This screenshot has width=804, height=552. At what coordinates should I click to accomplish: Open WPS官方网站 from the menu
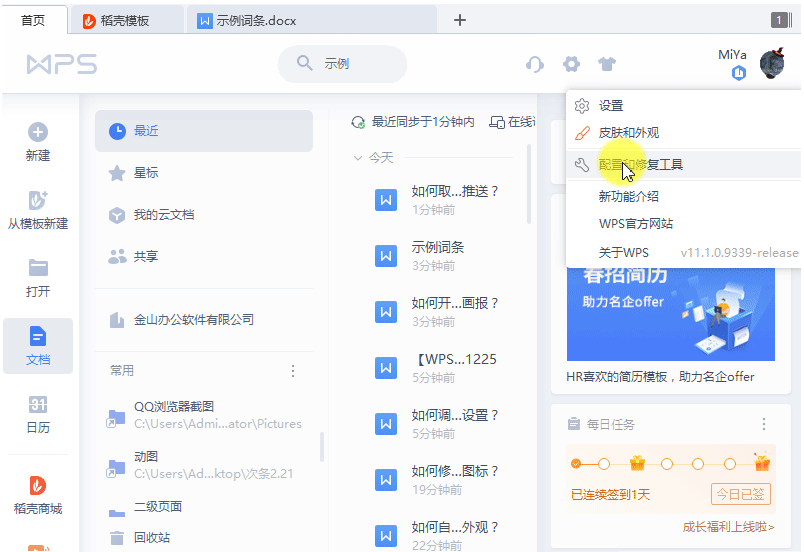[x=683, y=224]
